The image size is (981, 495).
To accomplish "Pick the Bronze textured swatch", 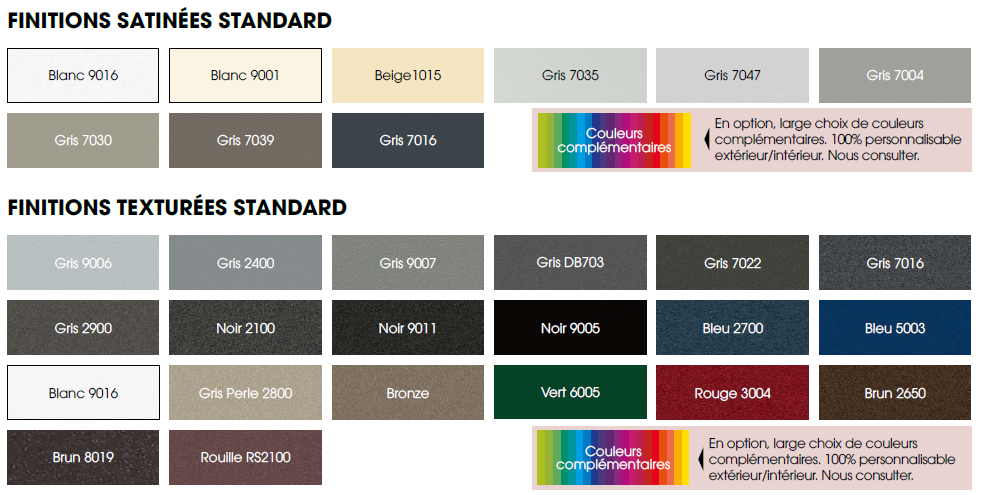I will tap(408, 393).
